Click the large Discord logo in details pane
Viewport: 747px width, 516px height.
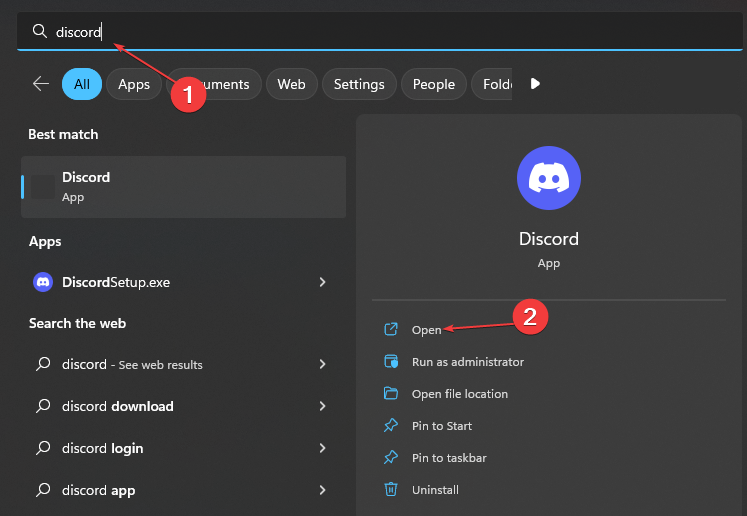549,178
